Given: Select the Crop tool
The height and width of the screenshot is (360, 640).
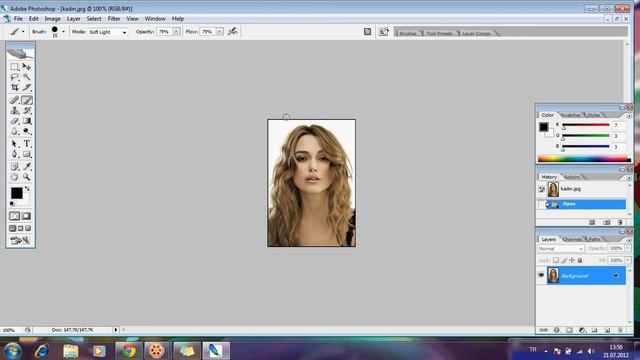Looking at the screenshot, I should click(15, 87).
